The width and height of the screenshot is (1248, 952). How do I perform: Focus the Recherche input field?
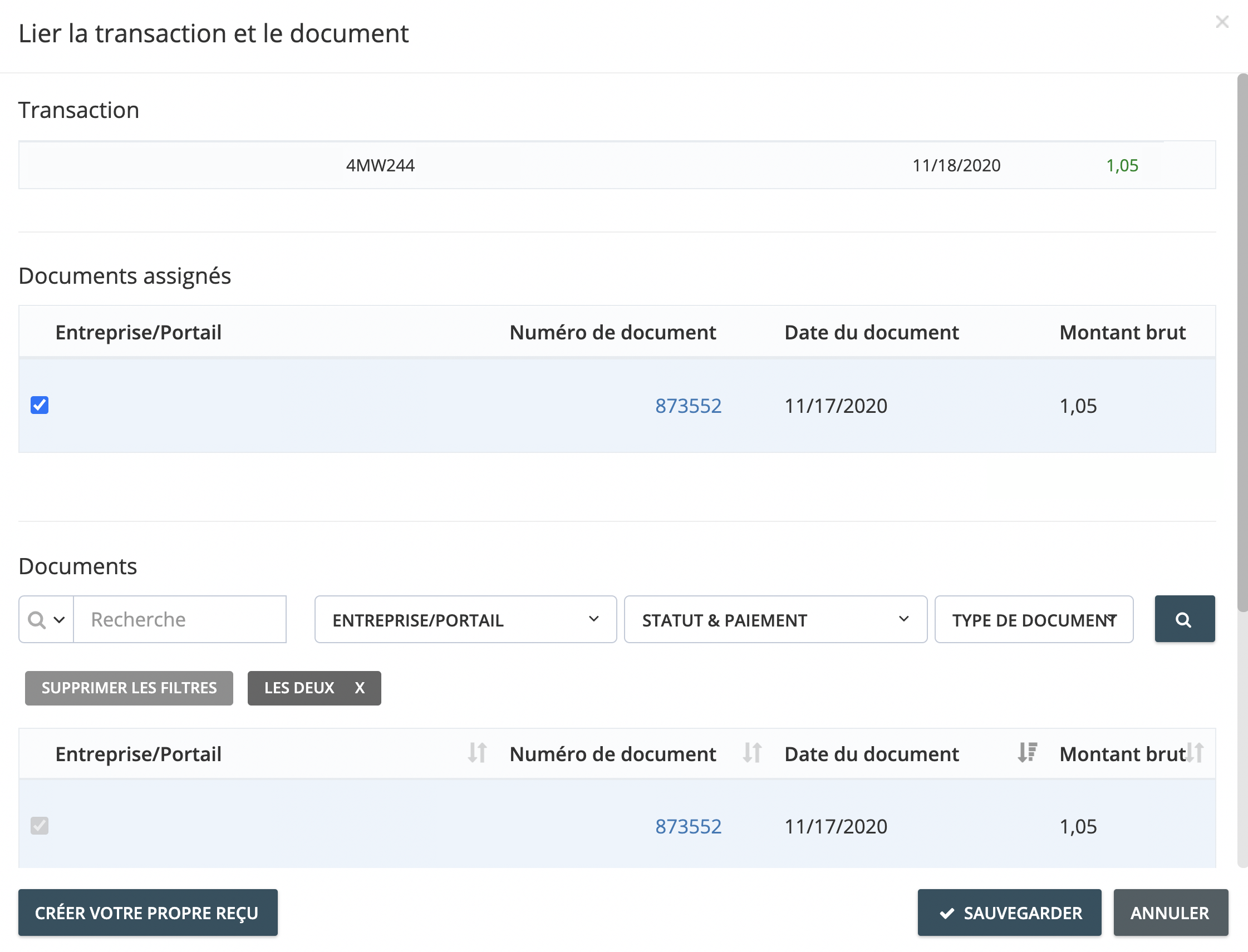180,619
